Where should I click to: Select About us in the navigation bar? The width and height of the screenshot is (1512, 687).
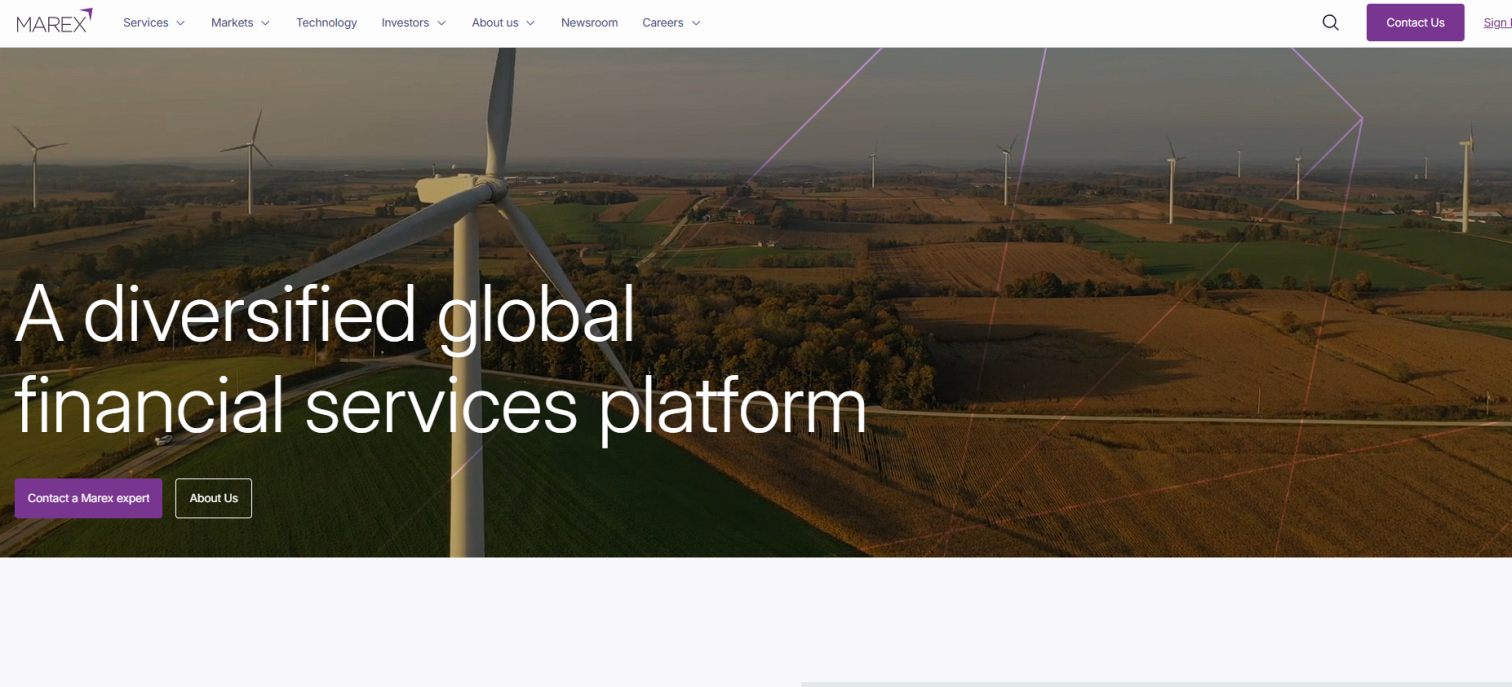point(495,23)
